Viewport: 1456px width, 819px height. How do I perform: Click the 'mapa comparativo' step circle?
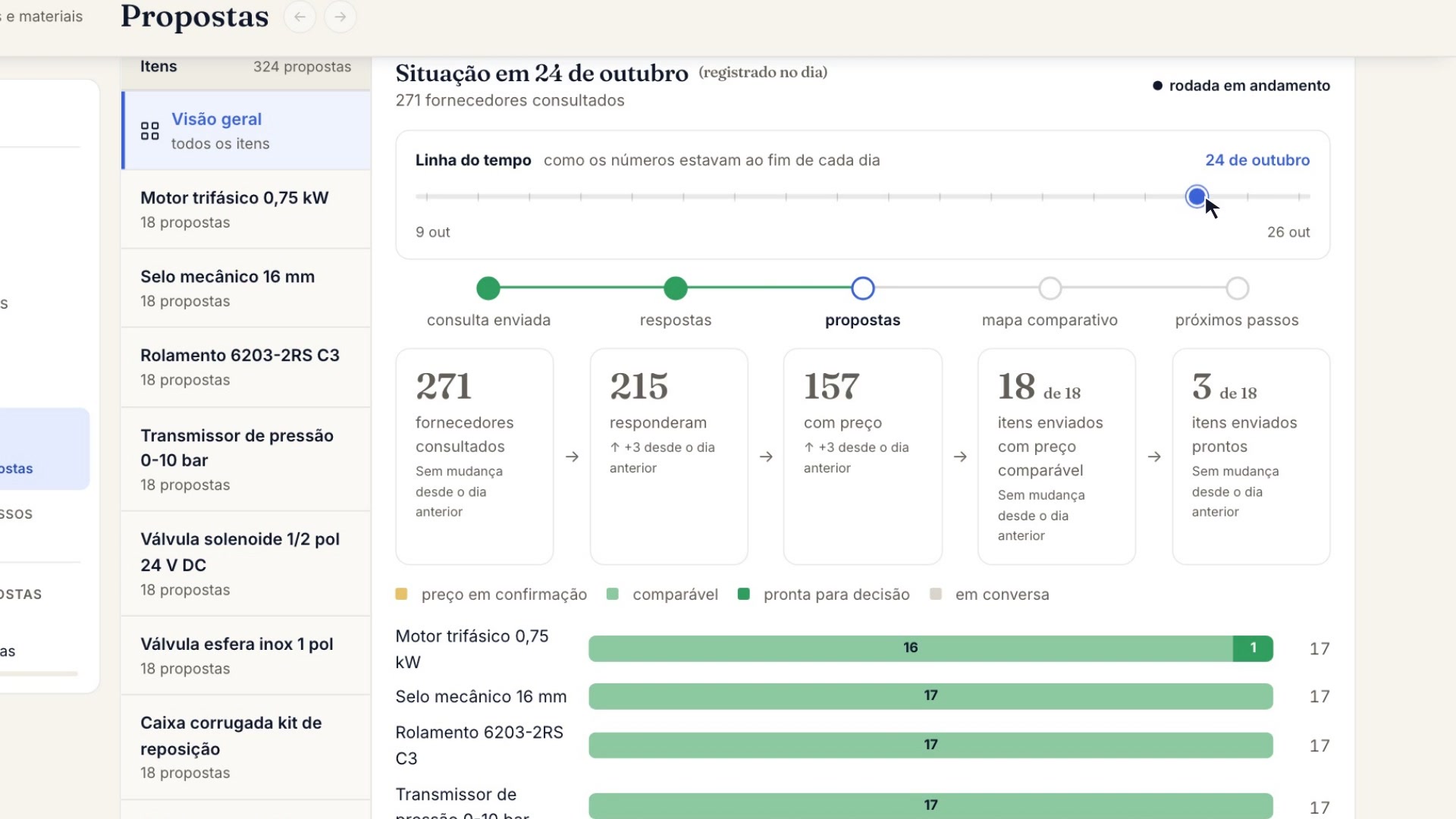point(1050,288)
